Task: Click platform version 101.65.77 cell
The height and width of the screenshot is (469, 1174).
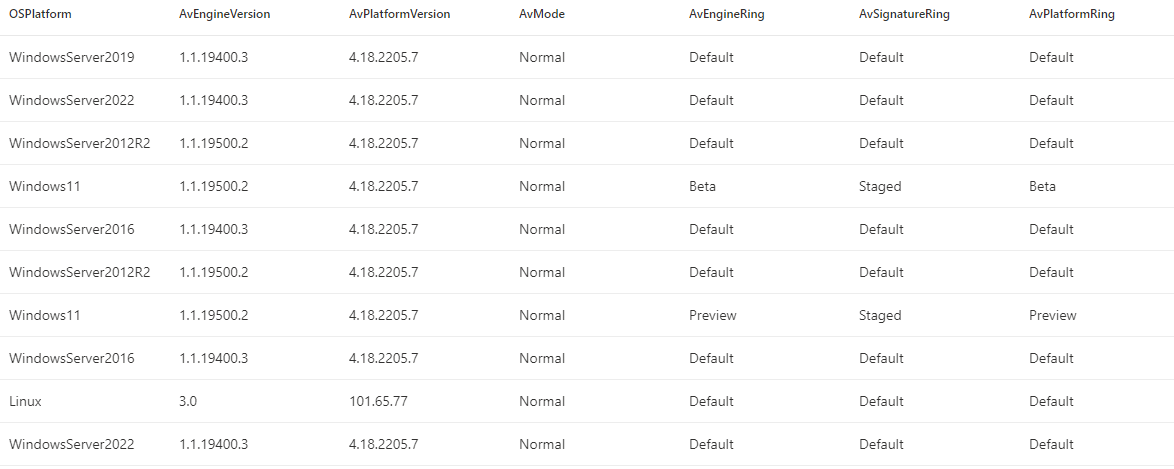Action: pos(377,401)
